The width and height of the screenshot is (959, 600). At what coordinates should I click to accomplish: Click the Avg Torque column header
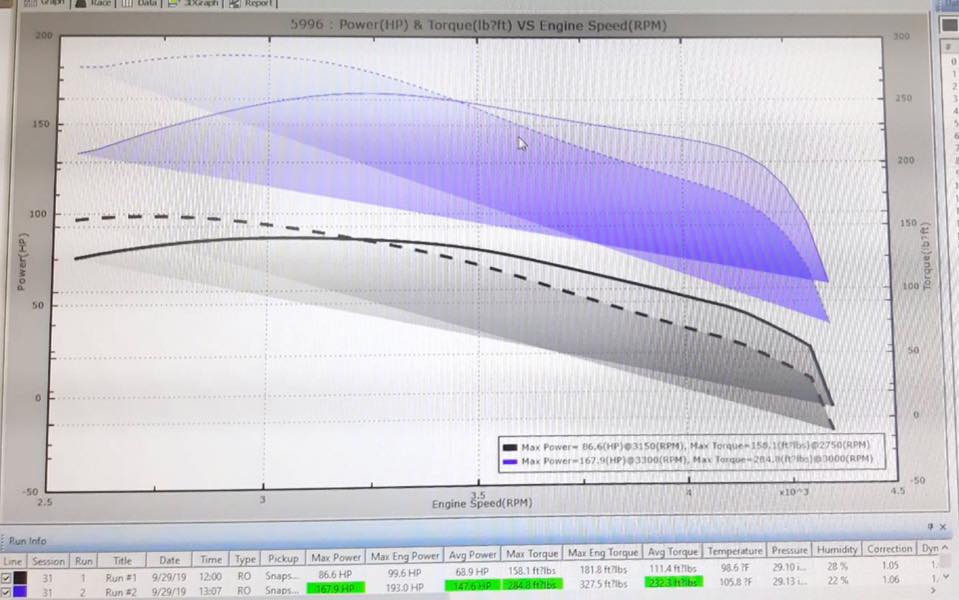click(x=672, y=551)
